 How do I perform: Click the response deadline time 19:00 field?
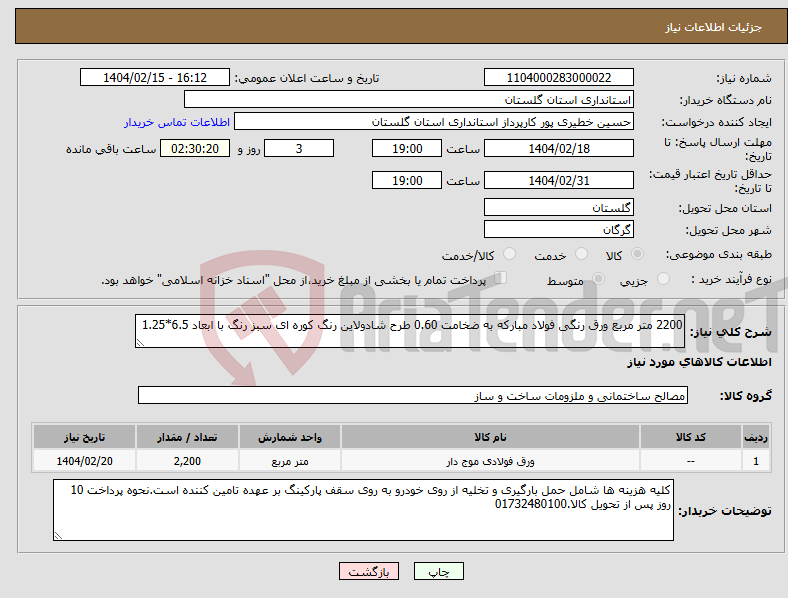[407, 148]
